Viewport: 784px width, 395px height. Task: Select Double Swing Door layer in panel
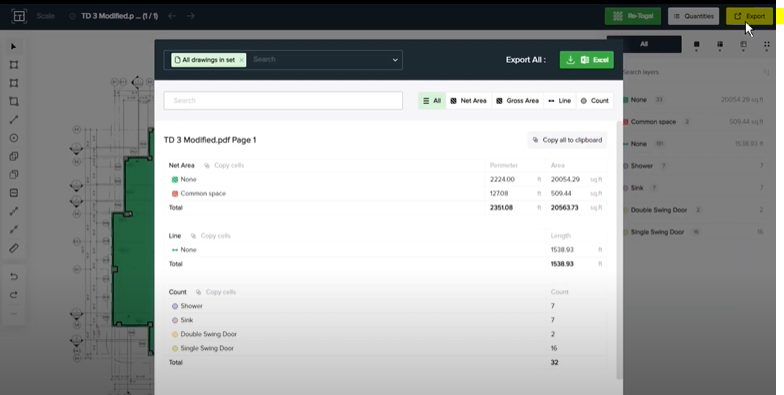tap(693, 210)
